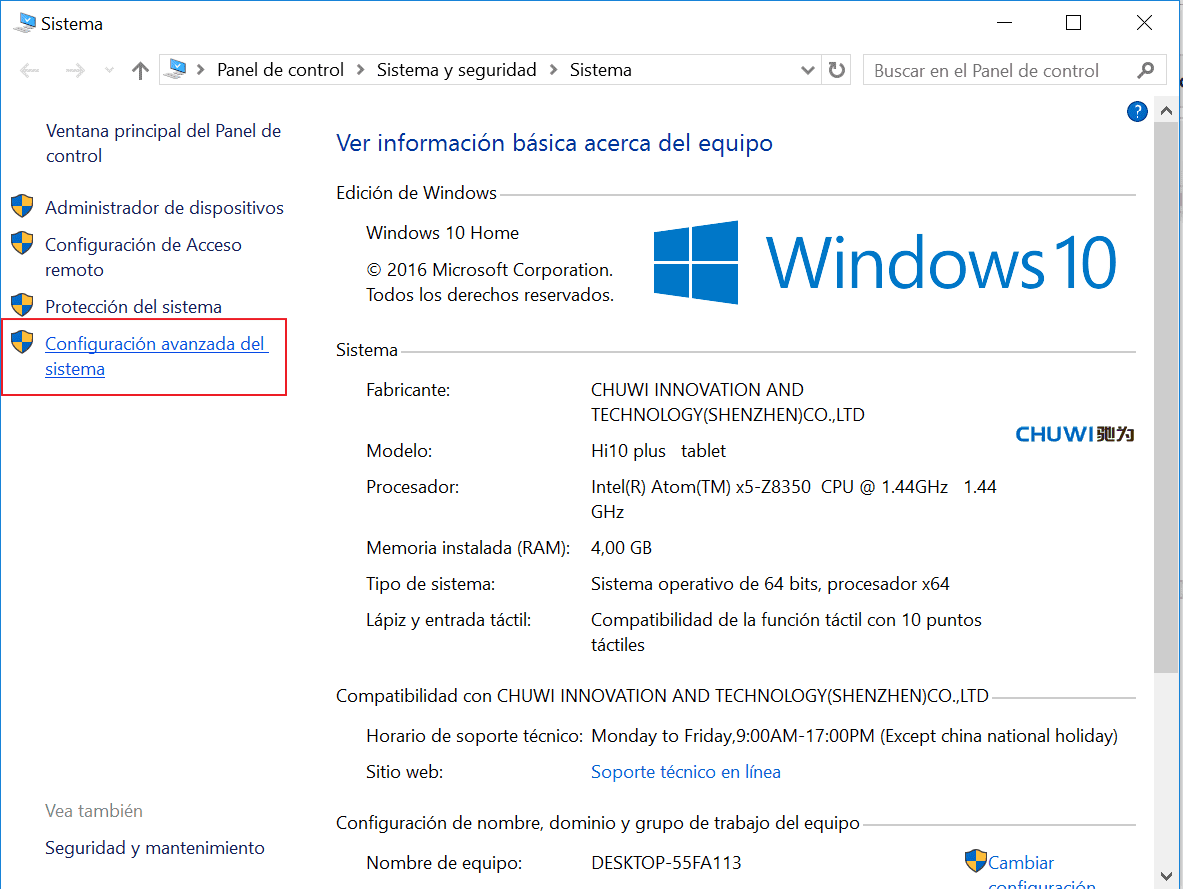Screen dimensions: 1183x889
Task: Go up one level with the Up arrow
Action: coord(140,71)
